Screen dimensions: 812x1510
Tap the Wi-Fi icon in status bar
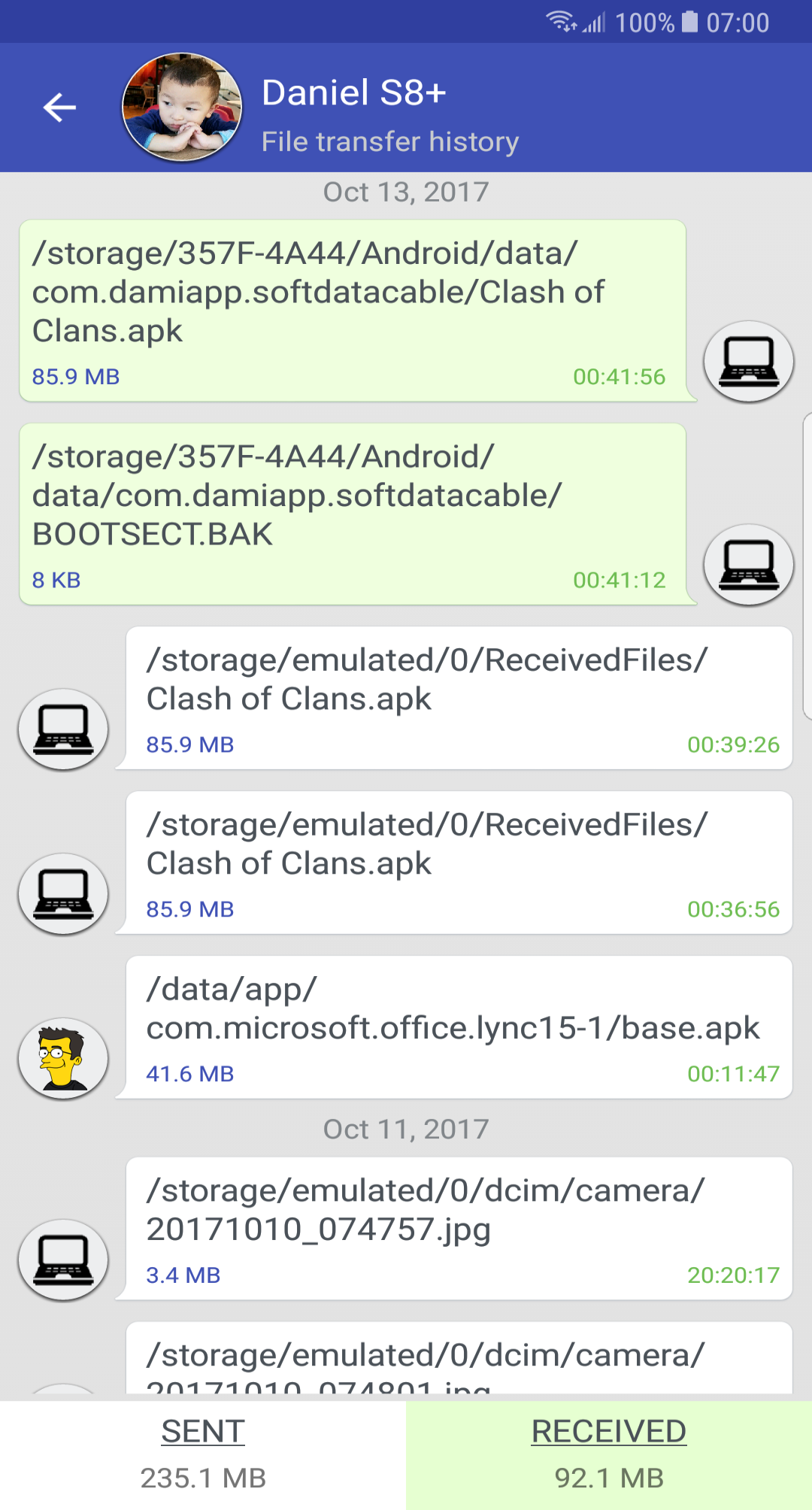click(x=561, y=22)
